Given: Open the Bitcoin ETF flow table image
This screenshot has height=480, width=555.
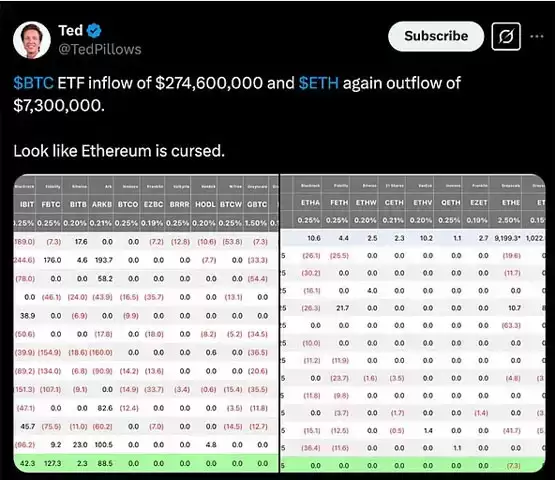Looking at the screenshot, I should tap(146, 324).
